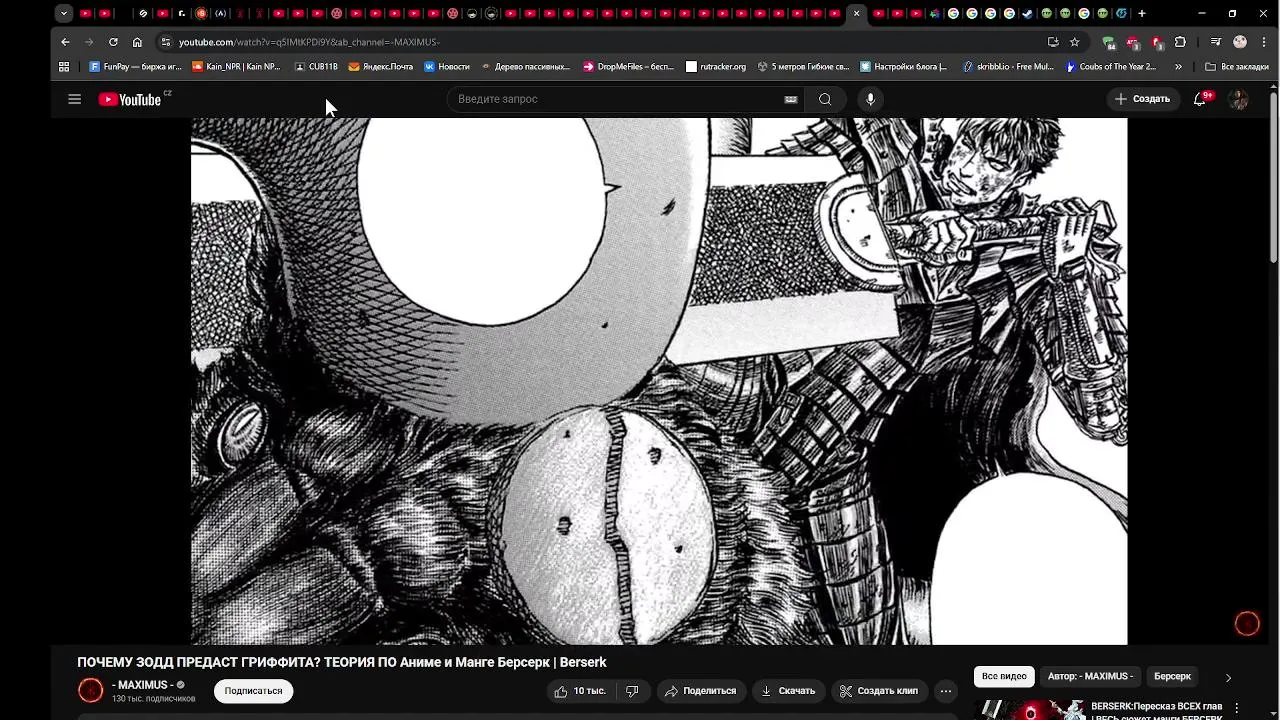Open YouTube notifications bell
Screen dimensions: 1280x720
coord(1200,99)
